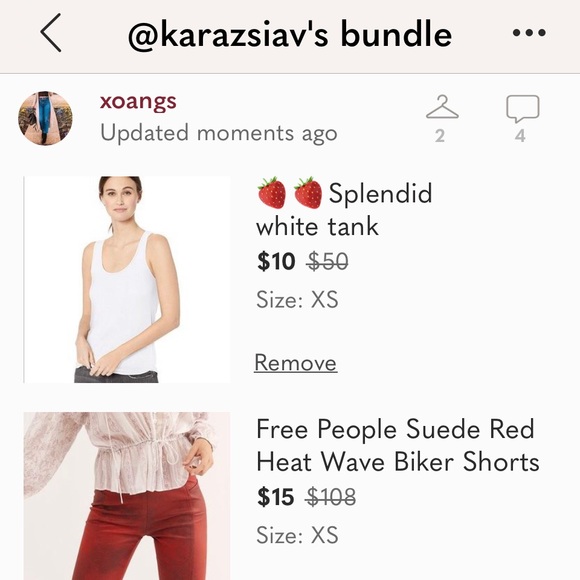Tap the comment count 4
The image size is (580, 580).
(x=520, y=136)
